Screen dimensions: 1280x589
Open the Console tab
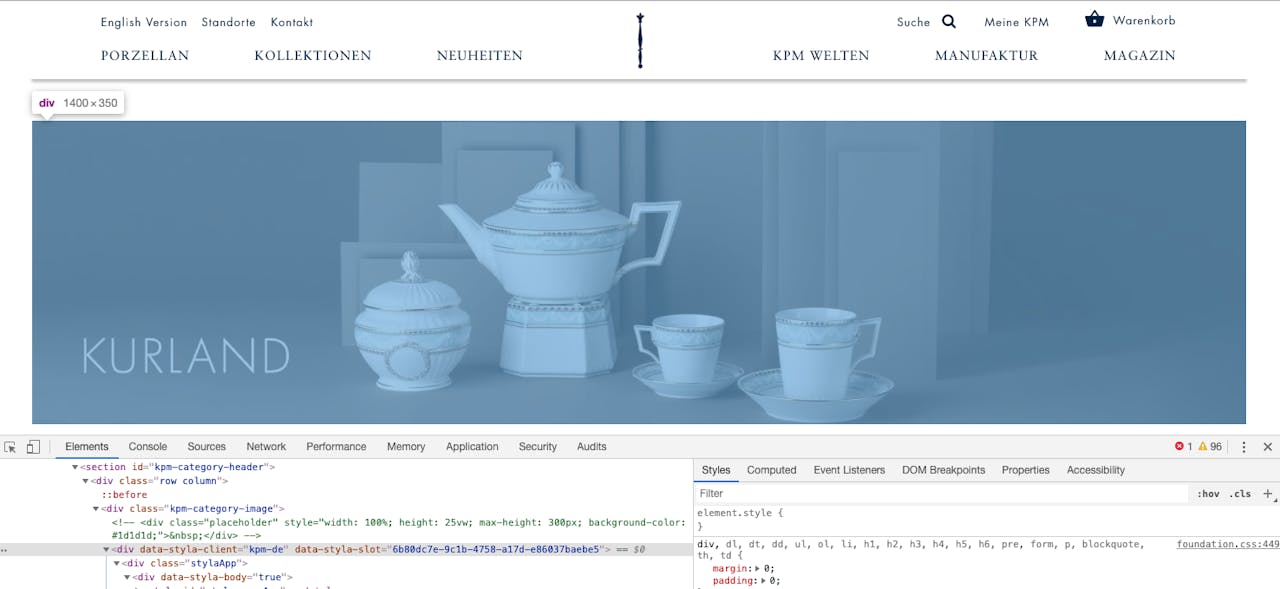(x=148, y=447)
